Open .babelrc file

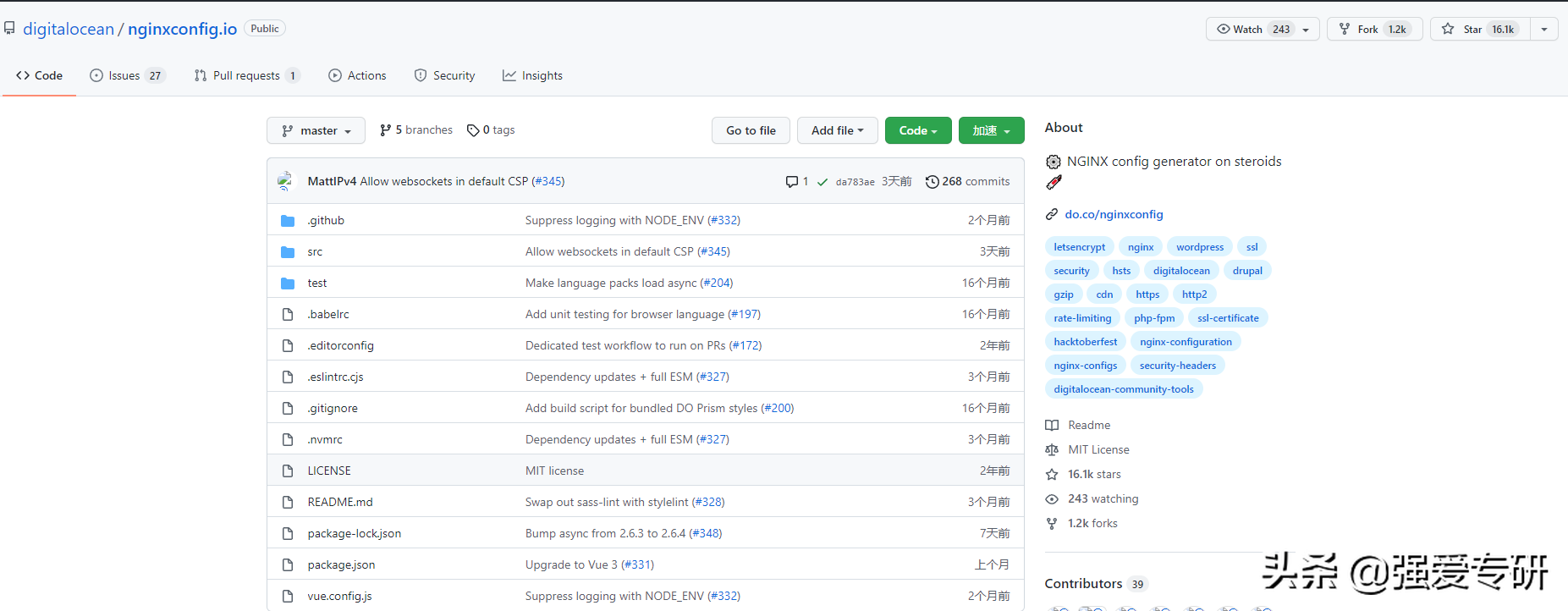click(x=328, y=315)
